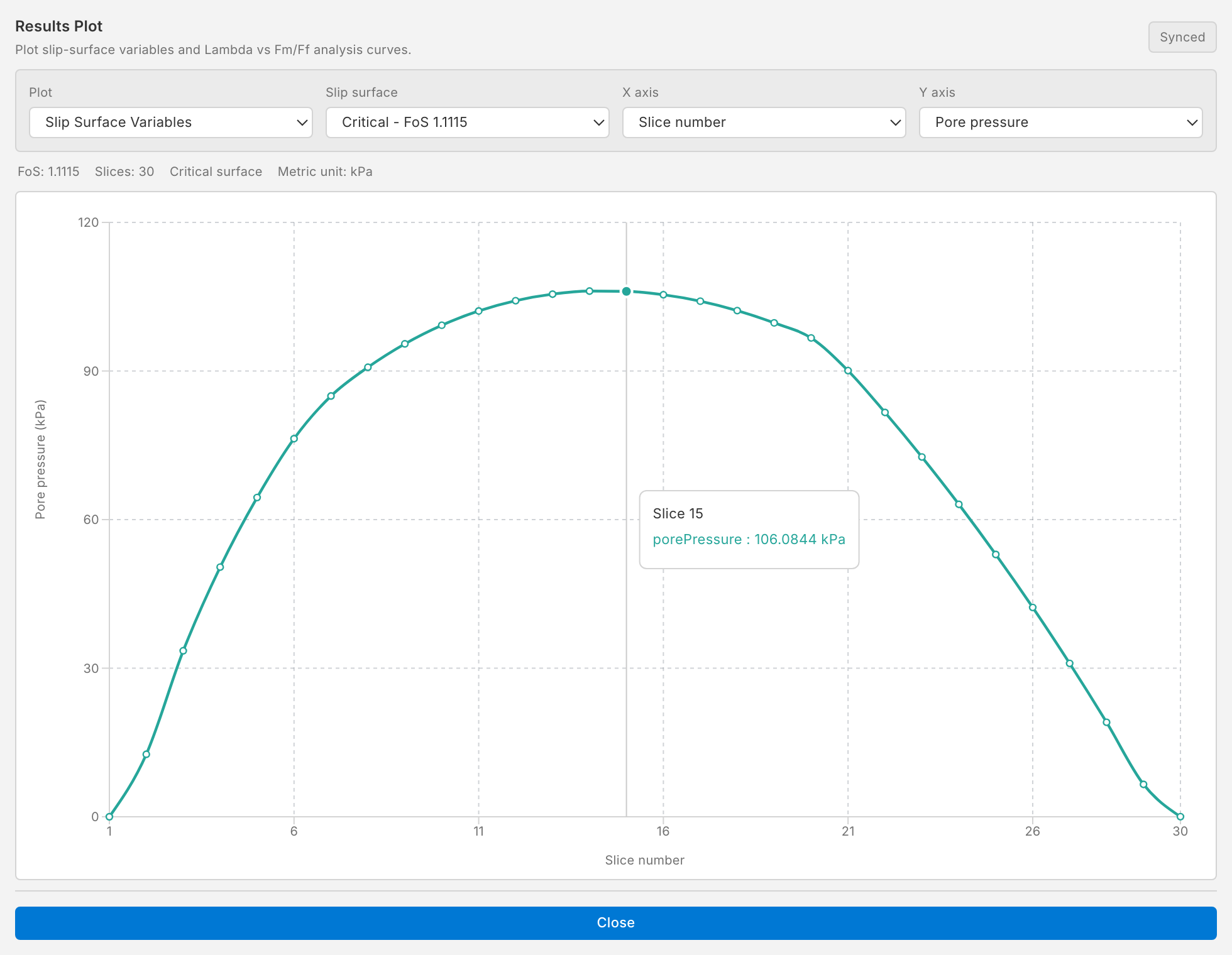This screenshot has width=1232, height=955.
Task: Open the Y axis Pore pressure dropdown
Action: 1061,123
